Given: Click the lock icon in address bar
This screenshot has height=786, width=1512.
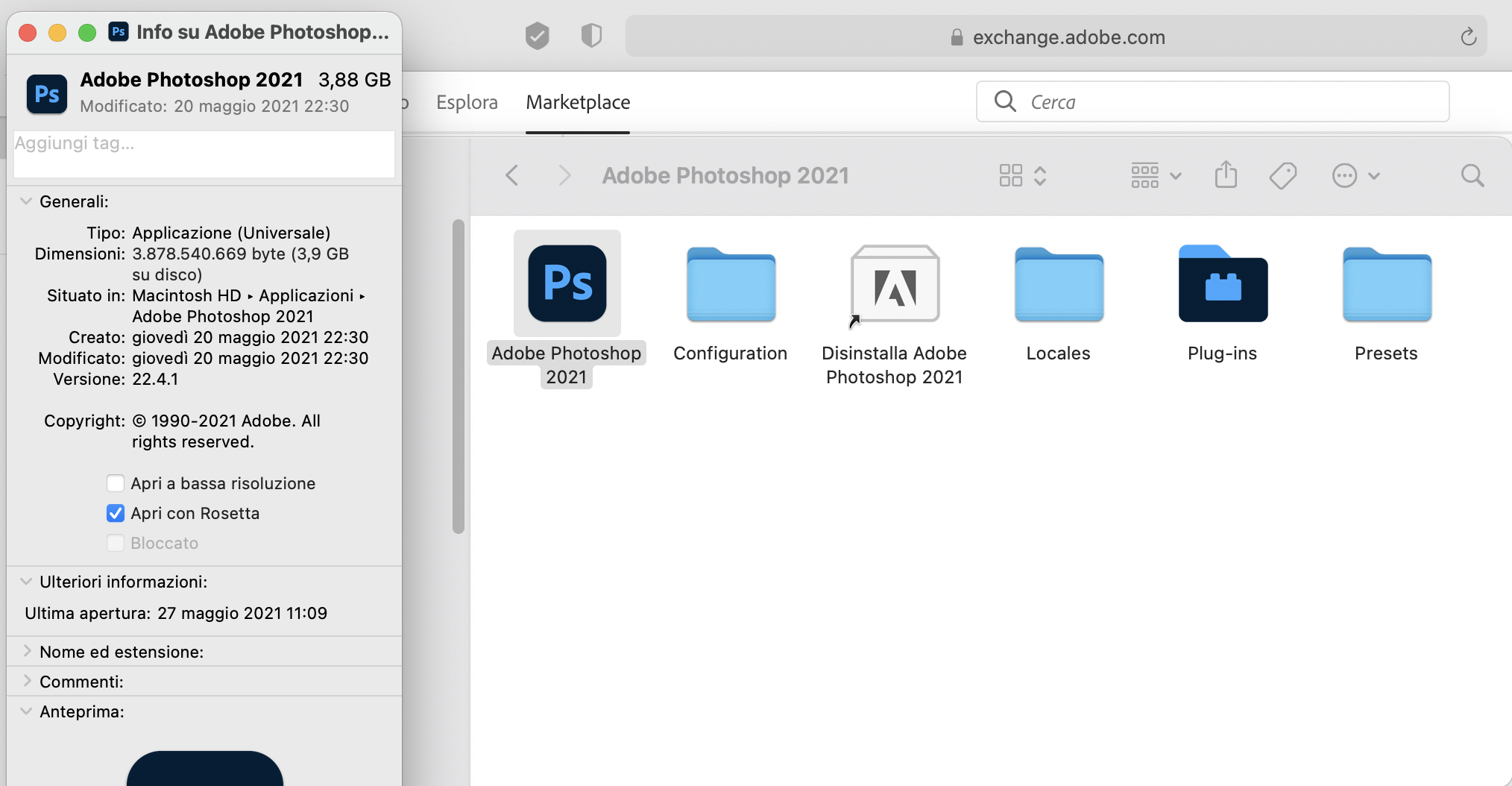Looking at the screenshot, I should point(957,37).
